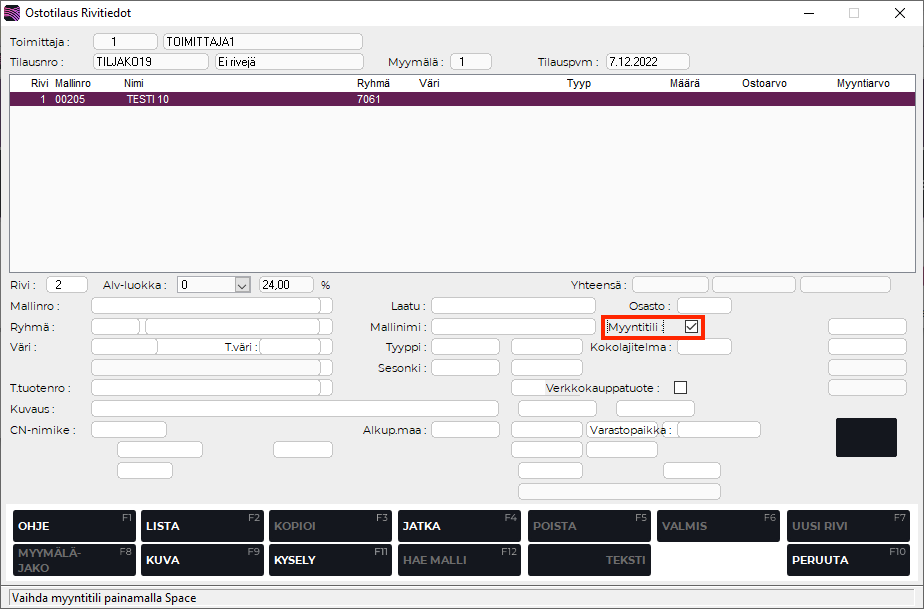Screen dimensions: 924x609
Task: Focus the Kuvaus text field
Action: 294,408
